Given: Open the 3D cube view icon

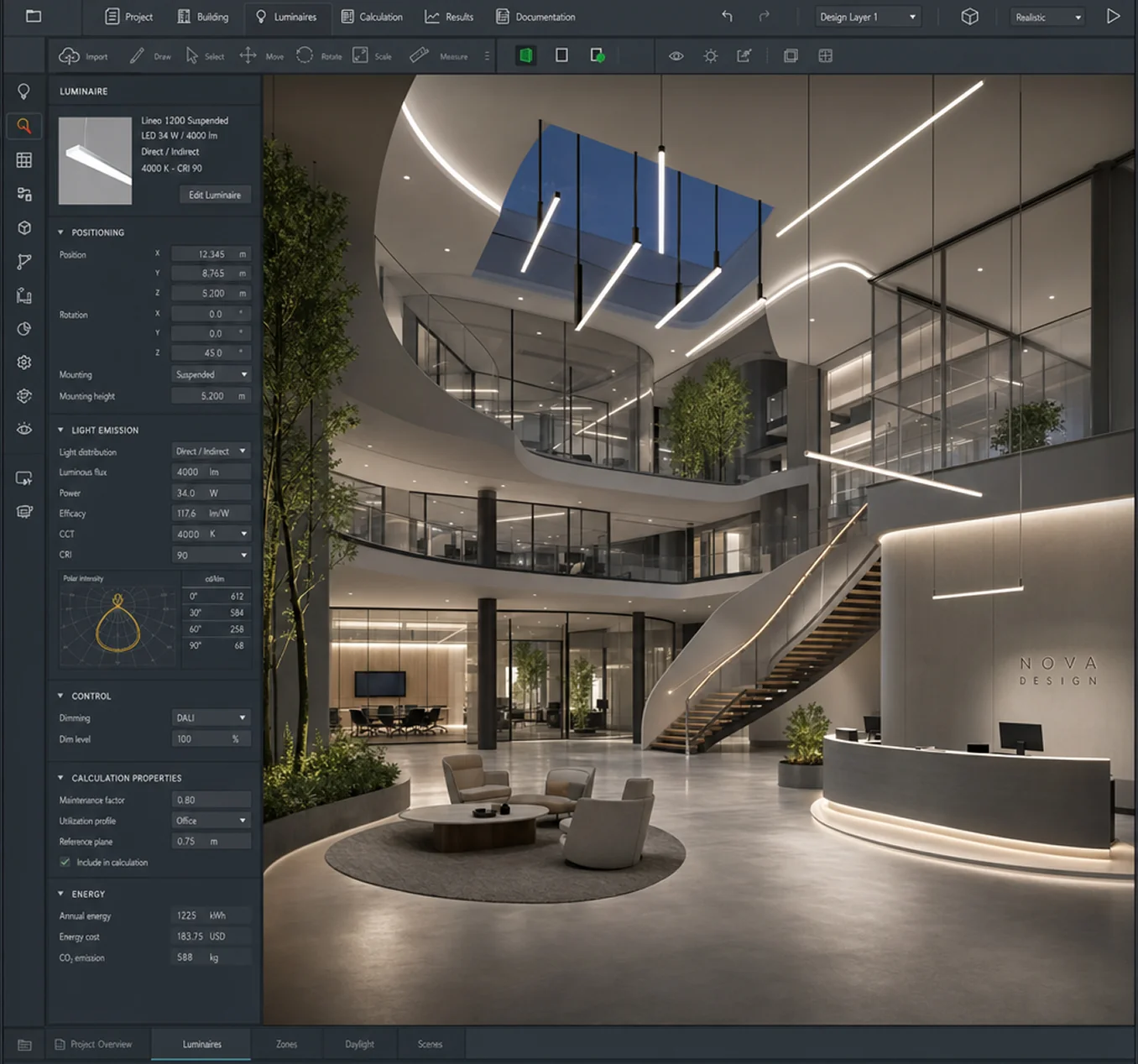Looking at the screenshot, I should click(969, 17).
